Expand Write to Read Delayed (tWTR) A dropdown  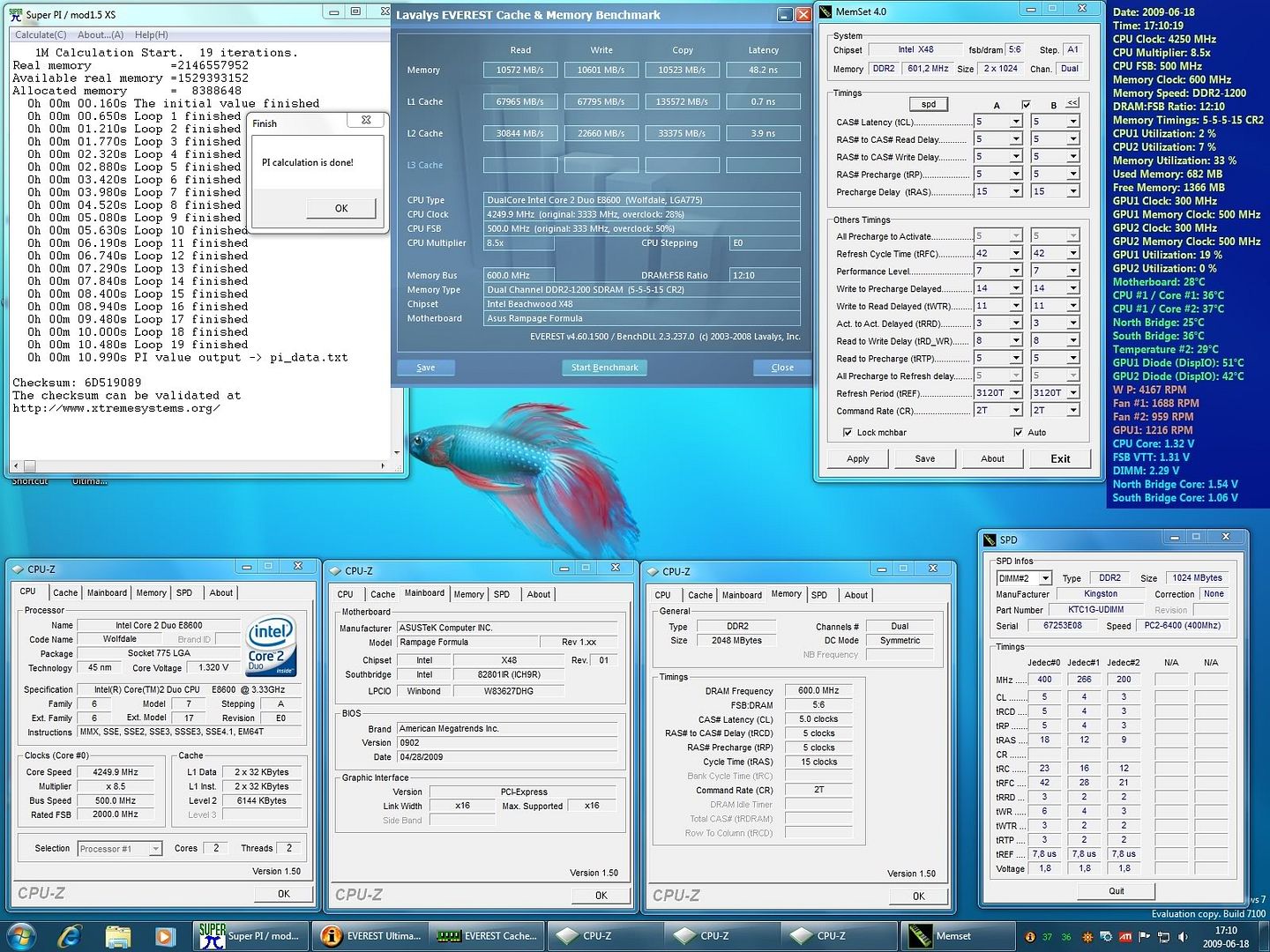(1016, 306)
